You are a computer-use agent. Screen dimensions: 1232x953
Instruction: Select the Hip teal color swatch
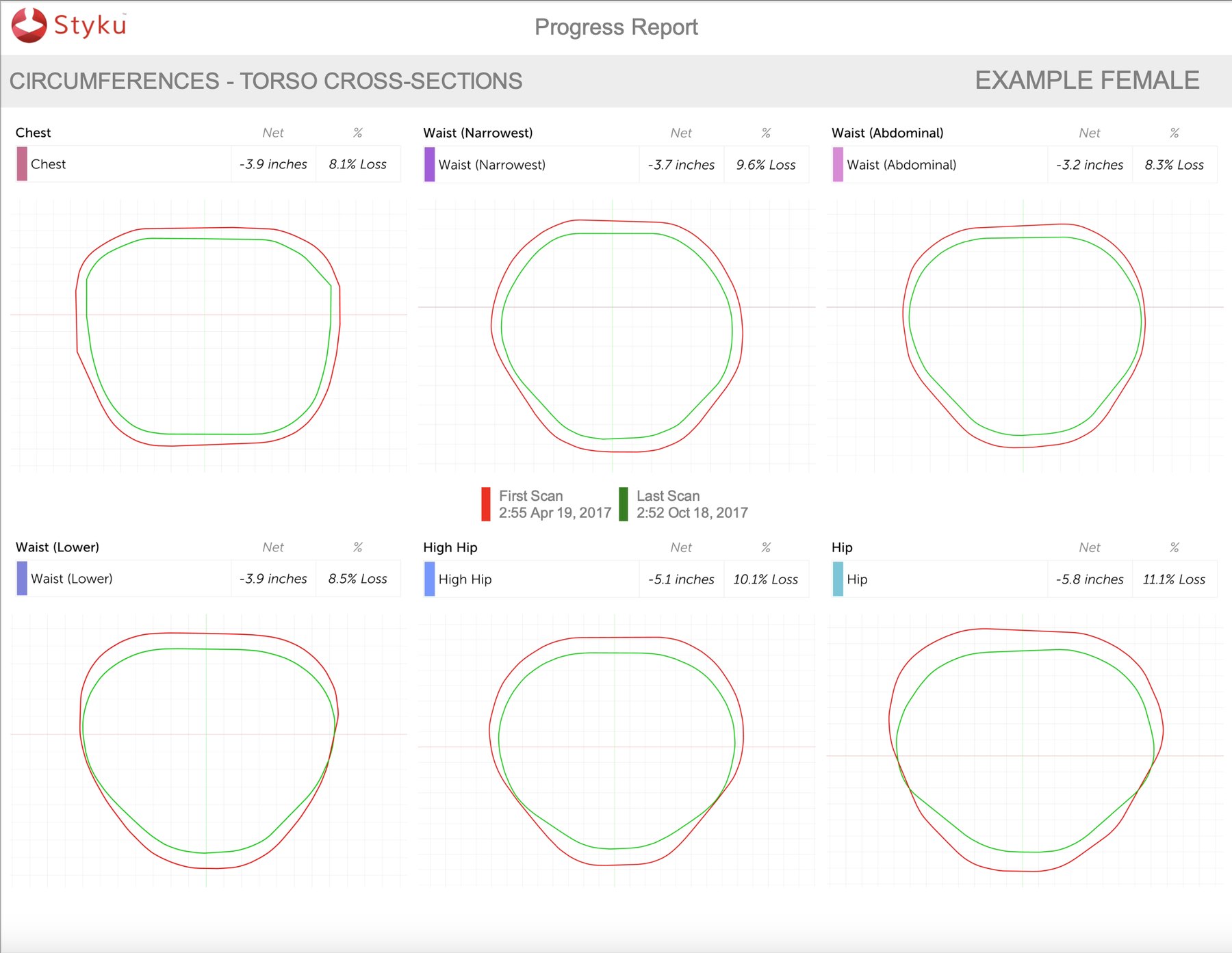[838, 579]
